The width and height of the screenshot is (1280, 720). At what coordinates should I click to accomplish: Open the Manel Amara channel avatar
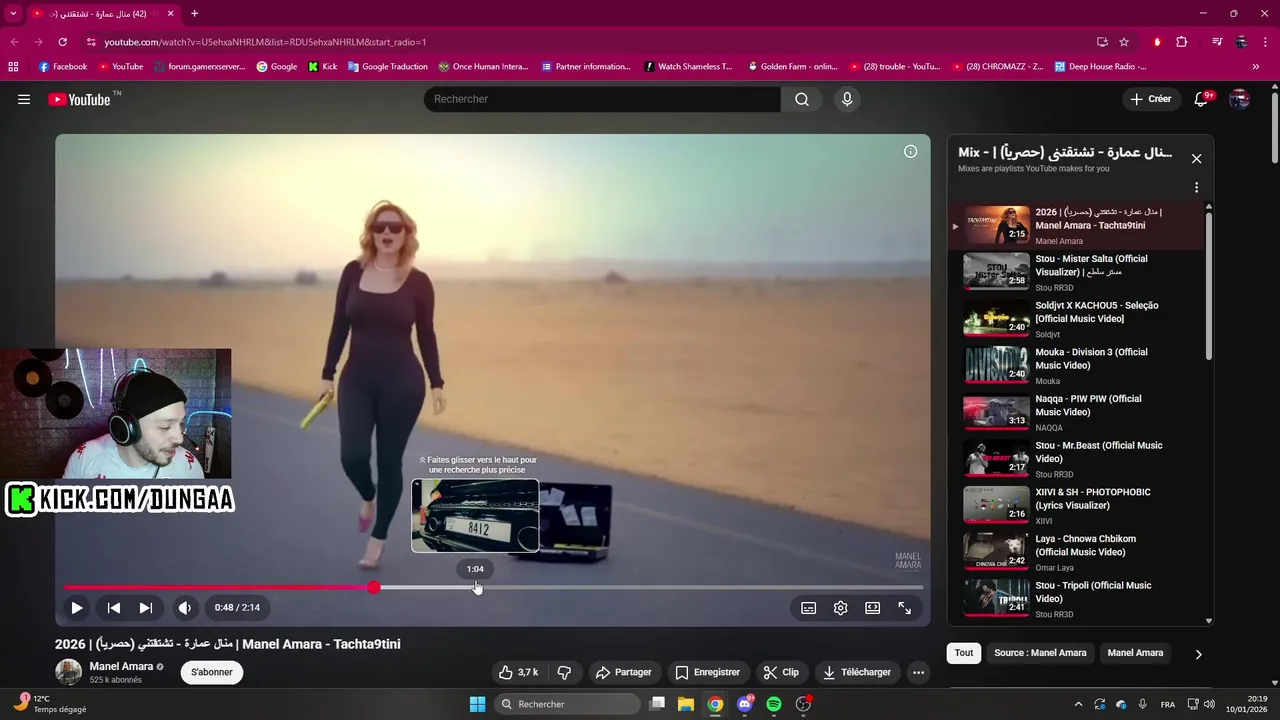coord(68,672)
